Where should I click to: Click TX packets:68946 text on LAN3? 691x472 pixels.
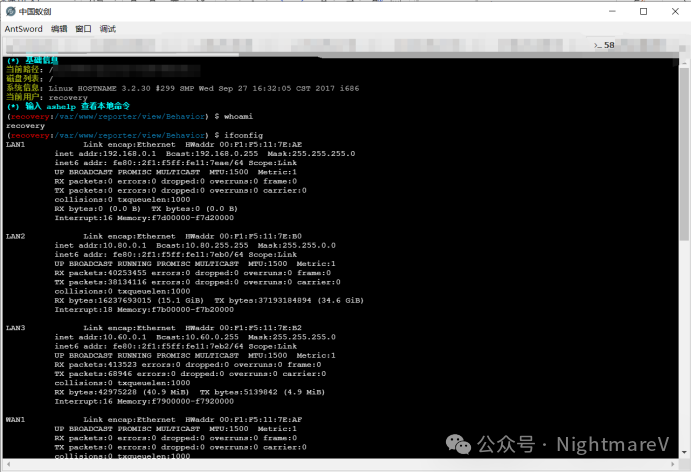click(x=93, y=374)
